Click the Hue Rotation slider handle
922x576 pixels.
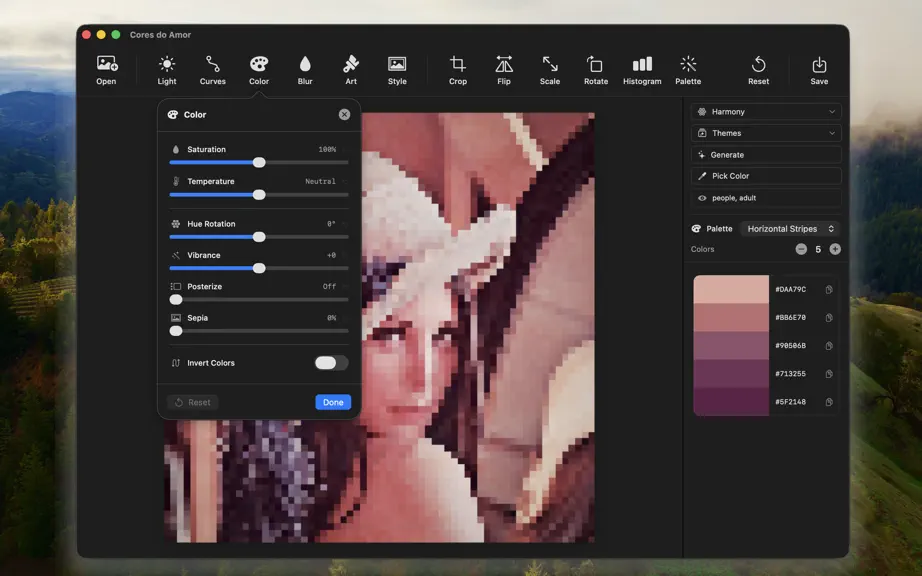click(259, 237)
